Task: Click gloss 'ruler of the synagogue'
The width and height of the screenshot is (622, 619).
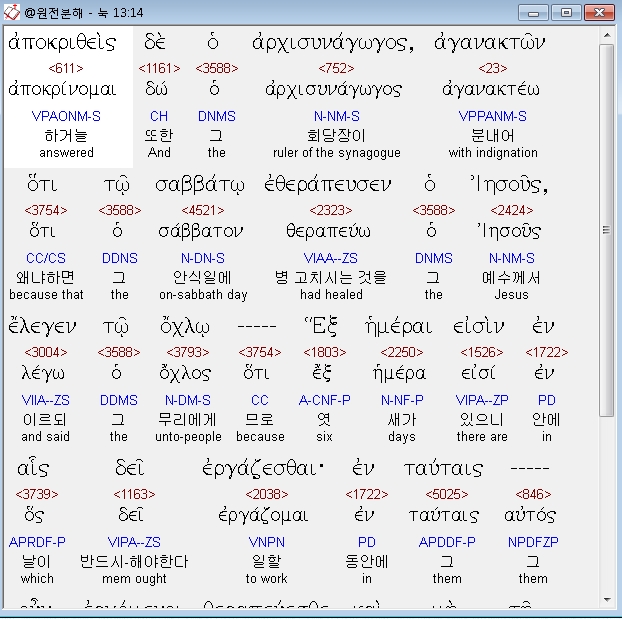Action: coord(337,153)
